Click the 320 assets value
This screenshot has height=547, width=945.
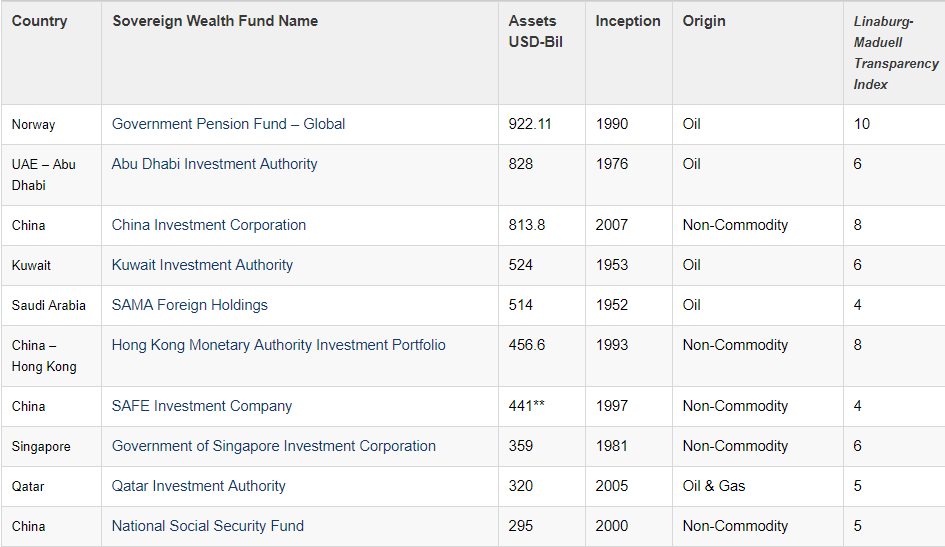pos(521,486)
